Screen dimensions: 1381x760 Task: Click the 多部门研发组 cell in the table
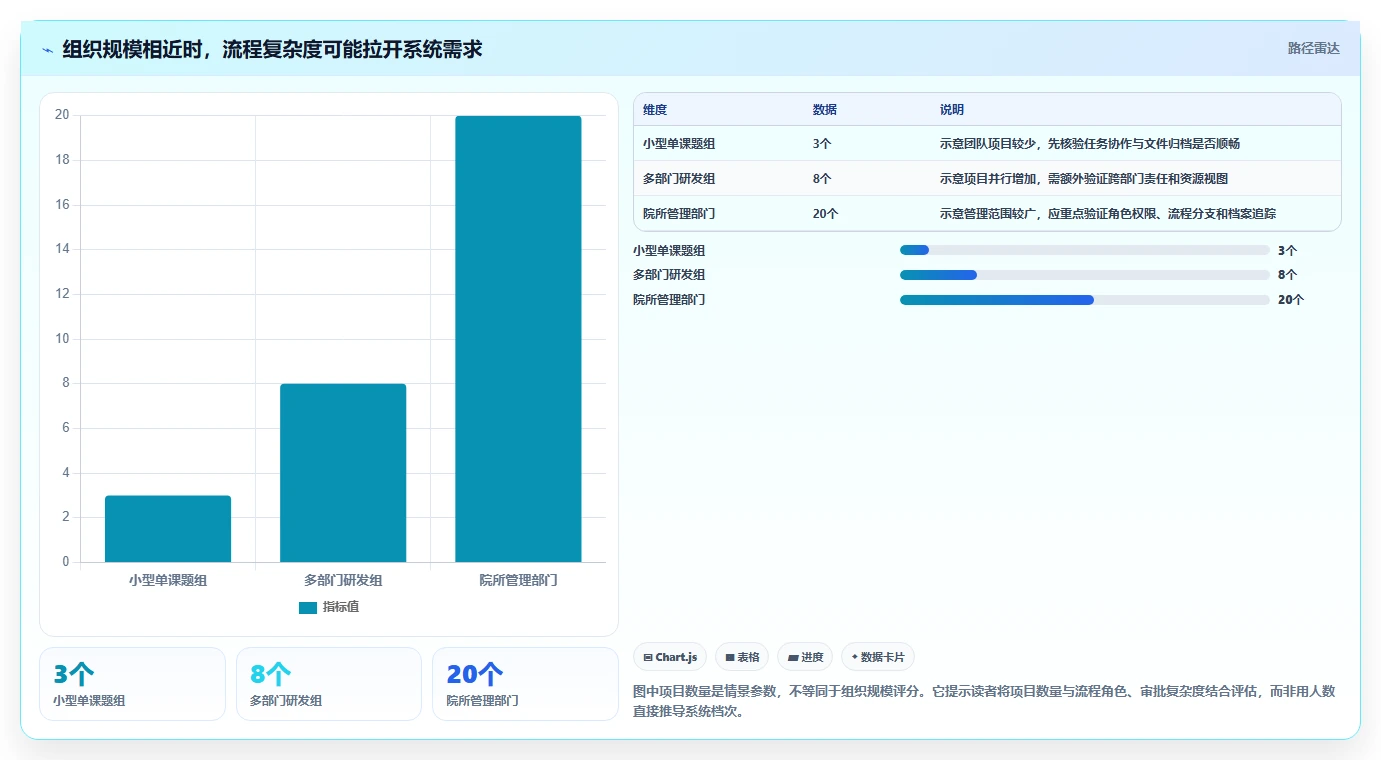click(679, 179)
